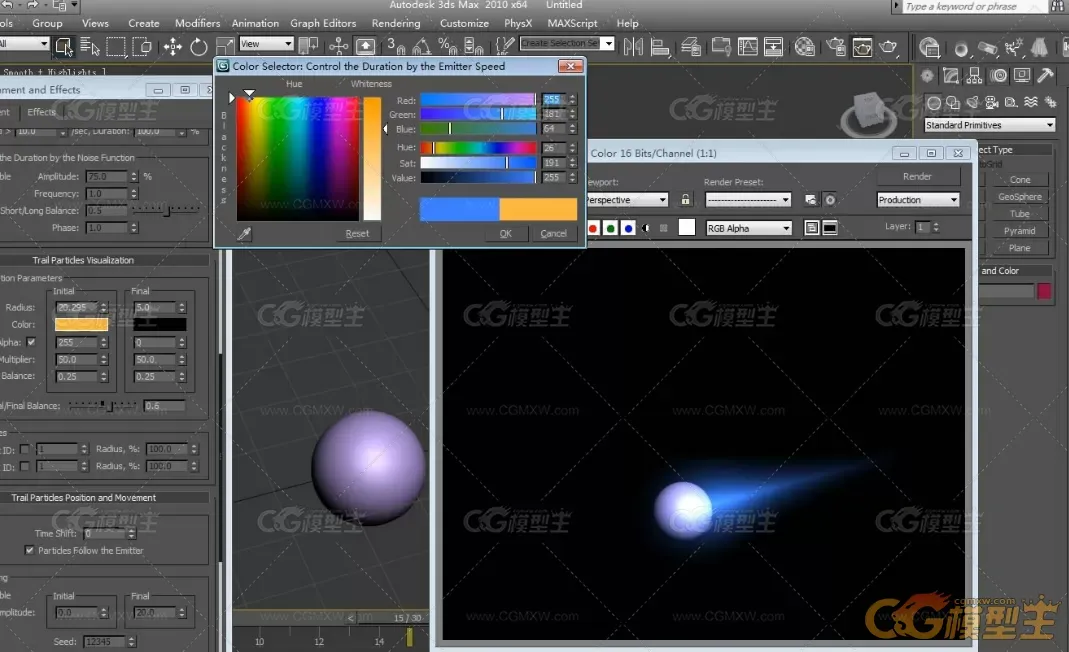Open the Production render mode dropdown

coord(918,200)
